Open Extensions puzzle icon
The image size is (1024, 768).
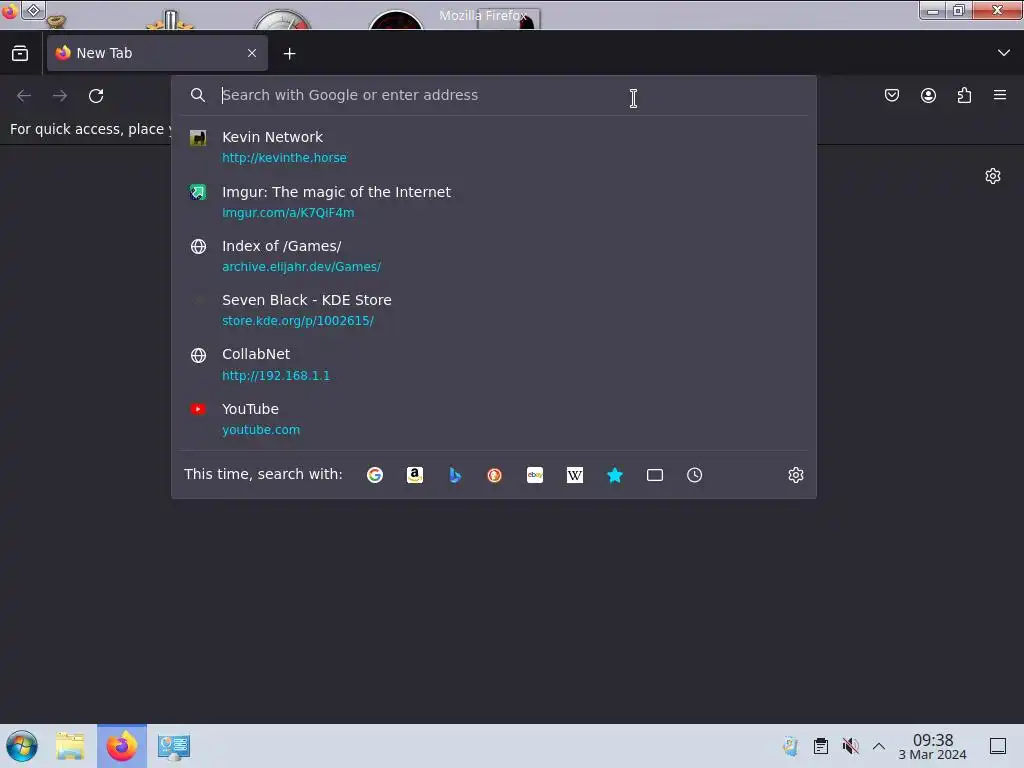(964, 95)
